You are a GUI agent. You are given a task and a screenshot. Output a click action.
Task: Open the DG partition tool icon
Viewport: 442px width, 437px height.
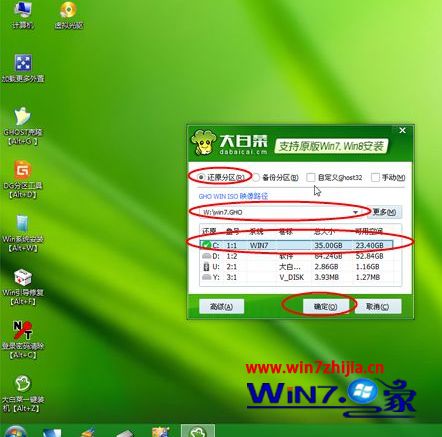pos(22,179)
